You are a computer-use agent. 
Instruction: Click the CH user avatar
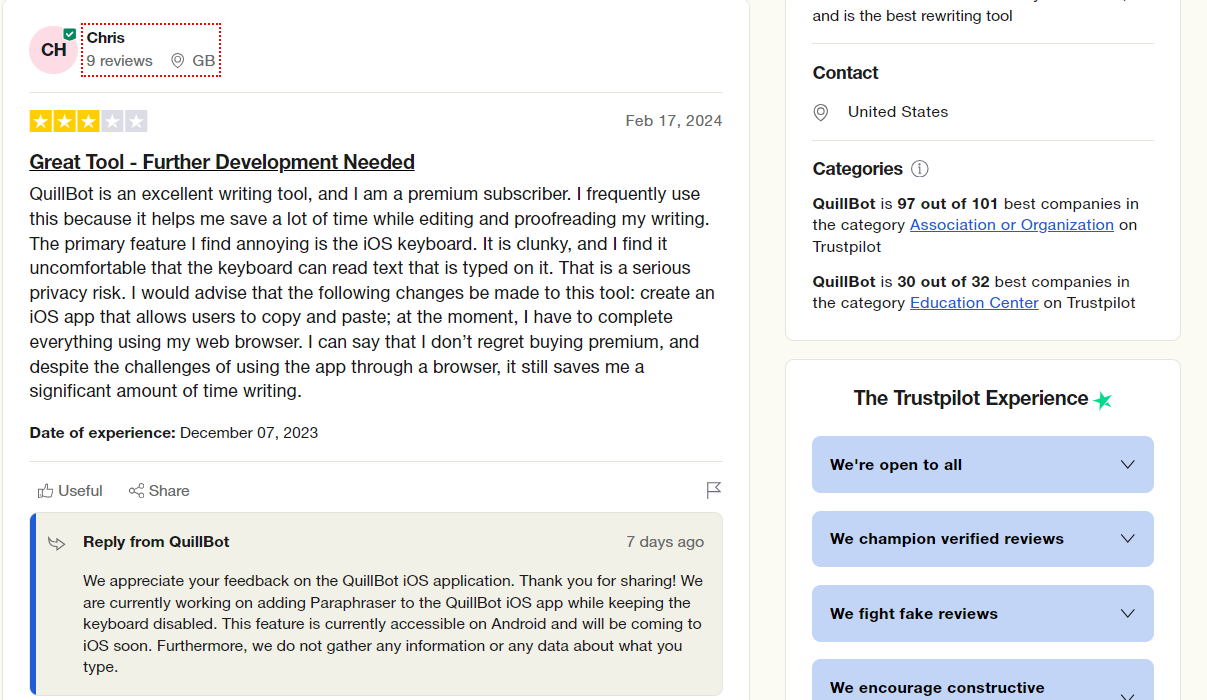click(x=53, y=50)
